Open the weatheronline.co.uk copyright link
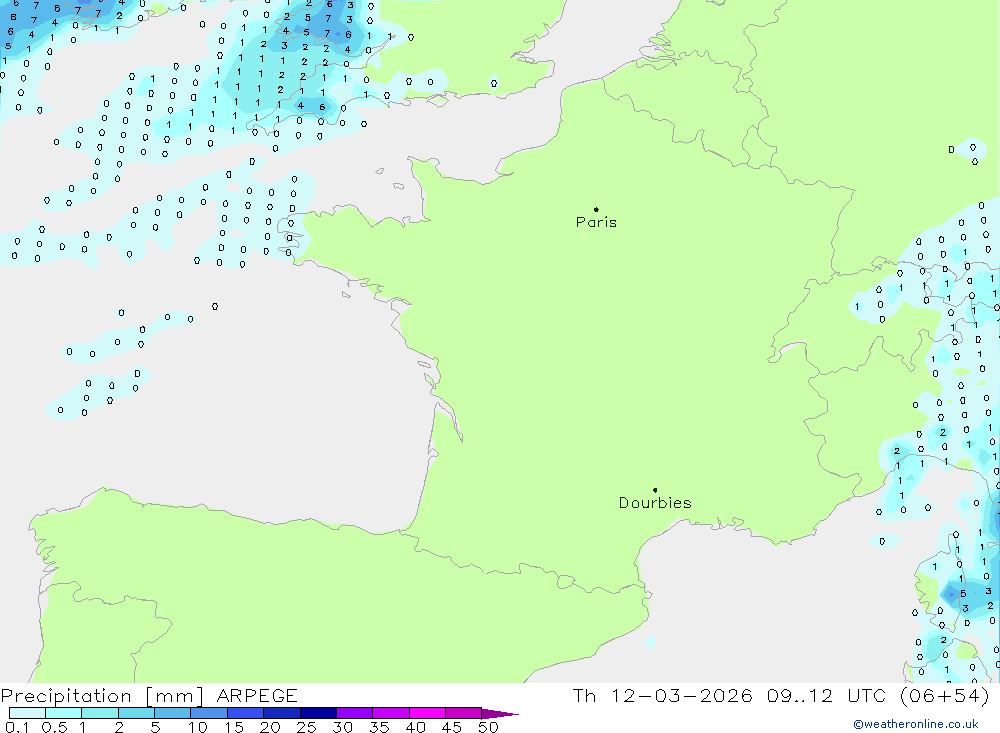Image resolution: width=1000 pixels, height=733 pixels. pyautogui.click(x=916, y=724)
